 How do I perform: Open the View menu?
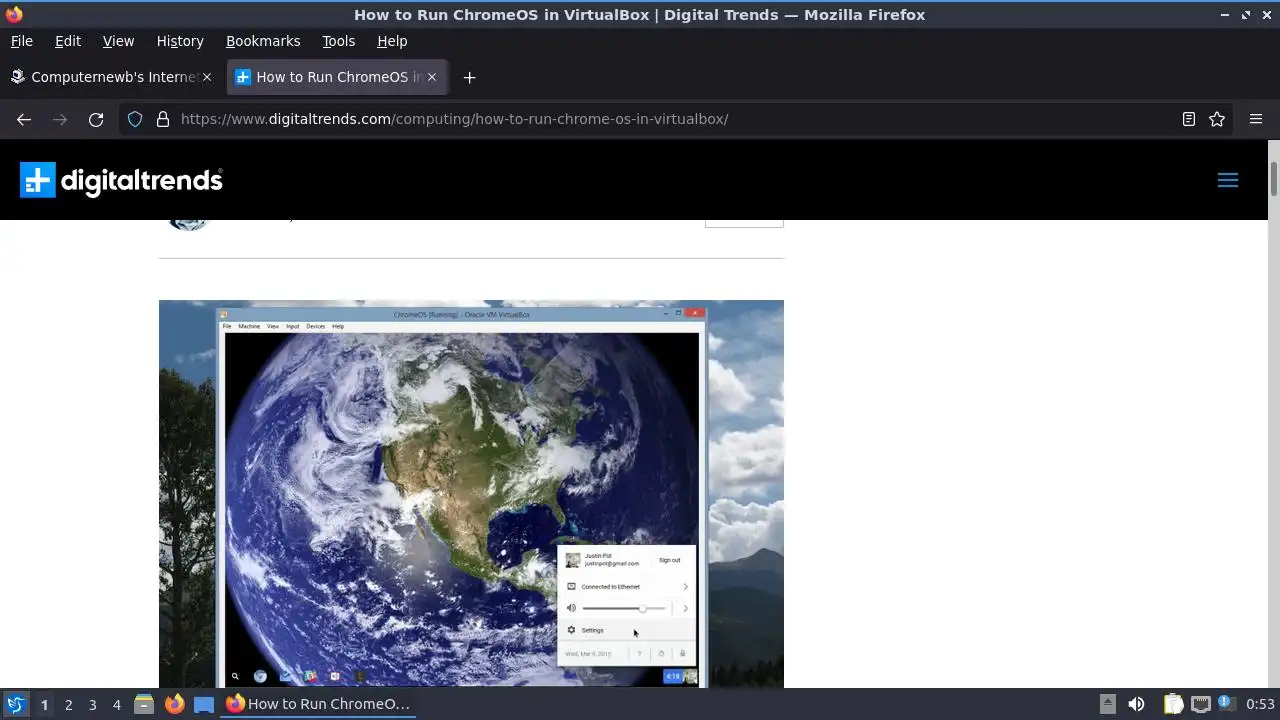(x=118, y=41)
